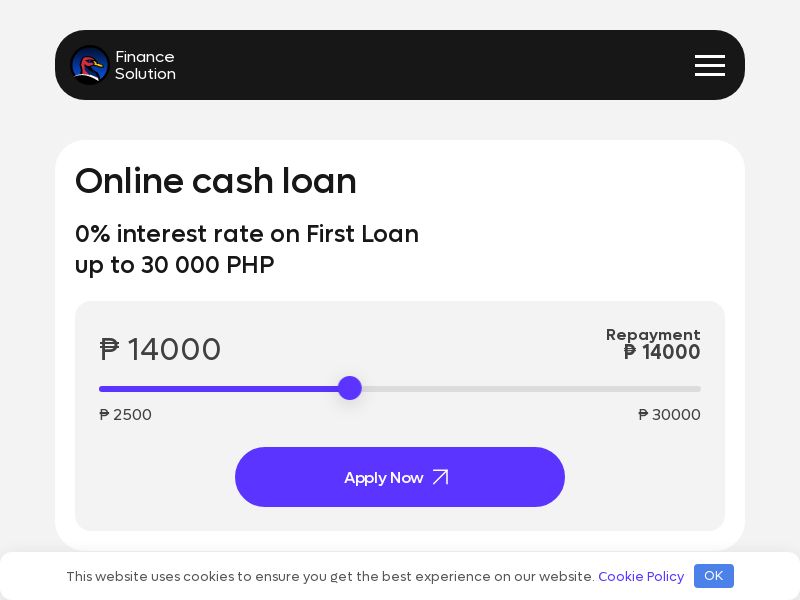800x600 pixels.
Task: Accept cookies by clicking OK
Action: click(x=713, y=576)
